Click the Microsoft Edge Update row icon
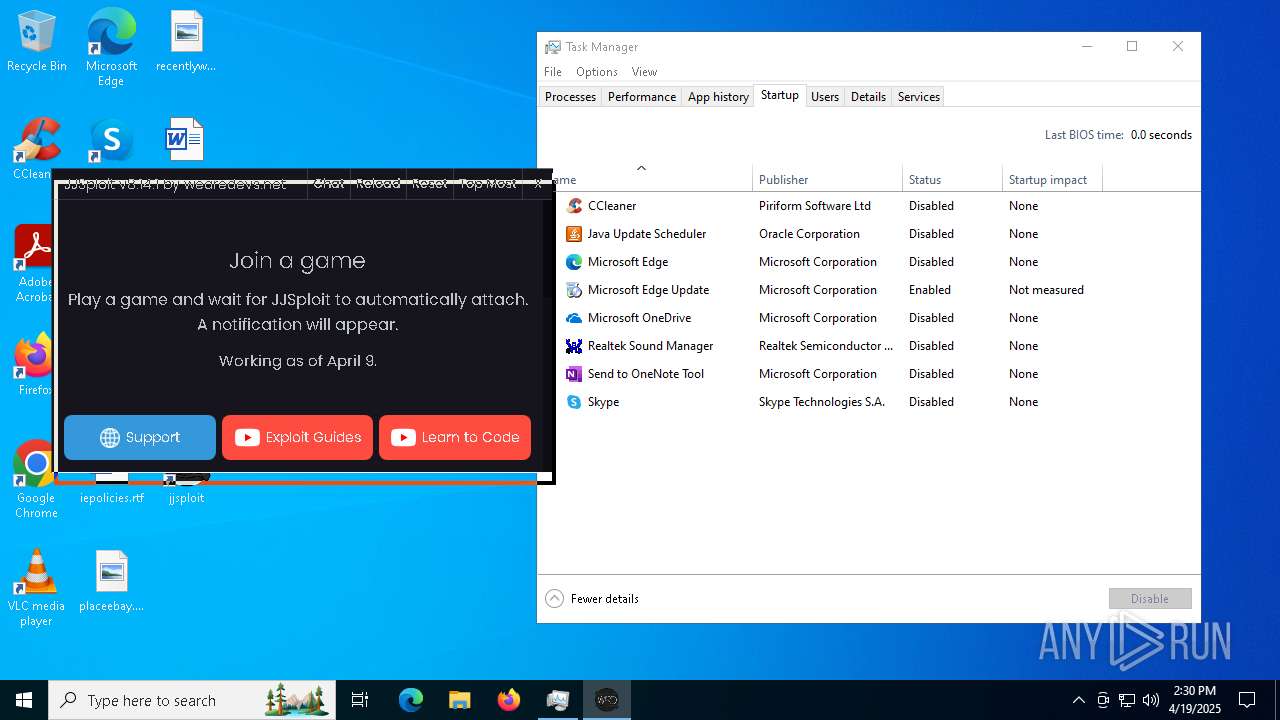 pos(574,290)
